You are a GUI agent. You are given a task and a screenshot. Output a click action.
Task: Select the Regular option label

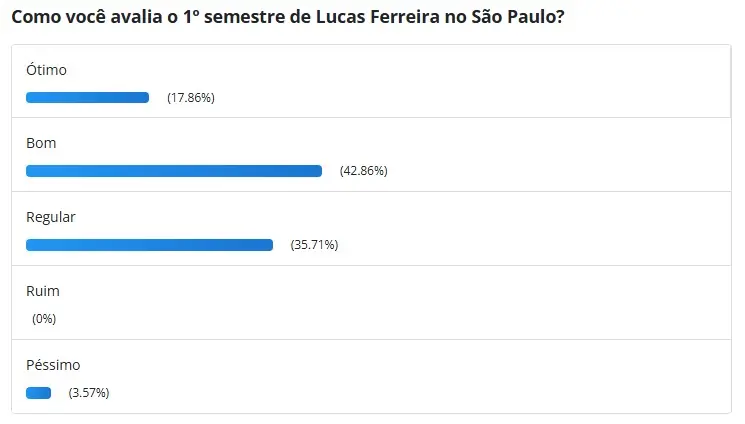point(51,217)
